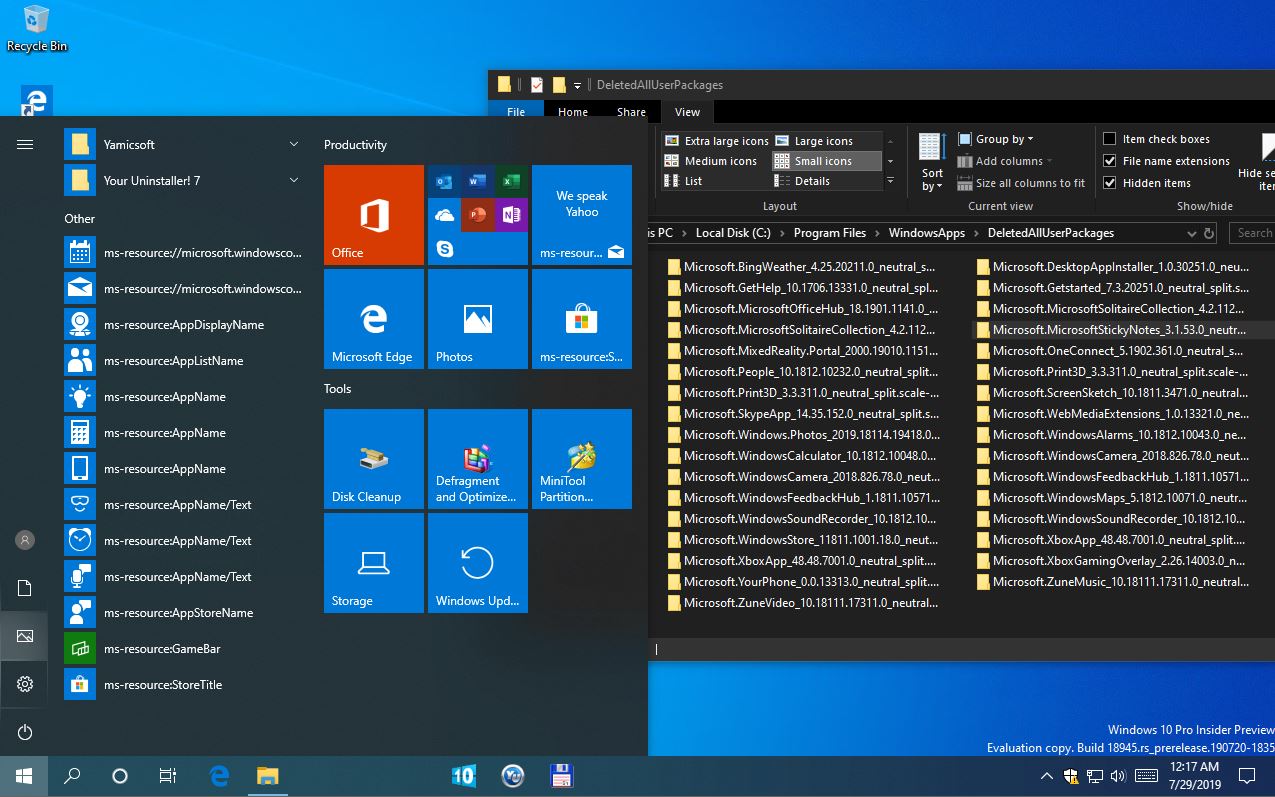Select the Microsoft.ZuneVideo folder
The height and width of the screenshot is (797, 1275).
802,603
